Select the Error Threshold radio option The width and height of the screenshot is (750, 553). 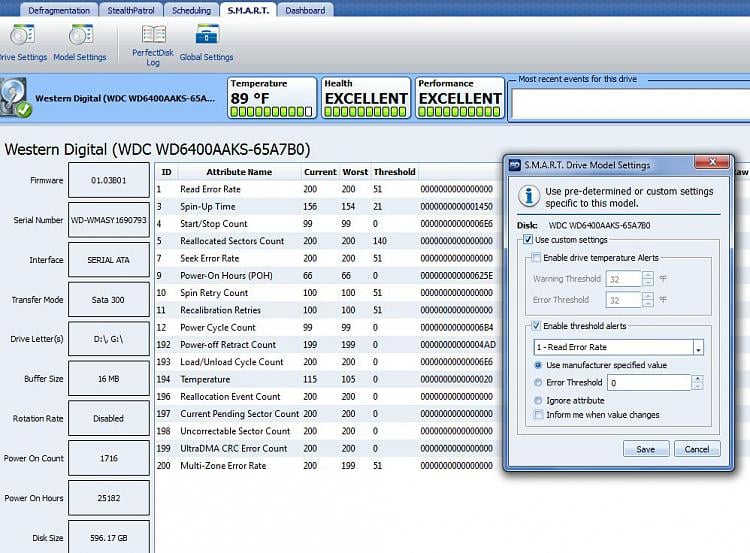538,382
